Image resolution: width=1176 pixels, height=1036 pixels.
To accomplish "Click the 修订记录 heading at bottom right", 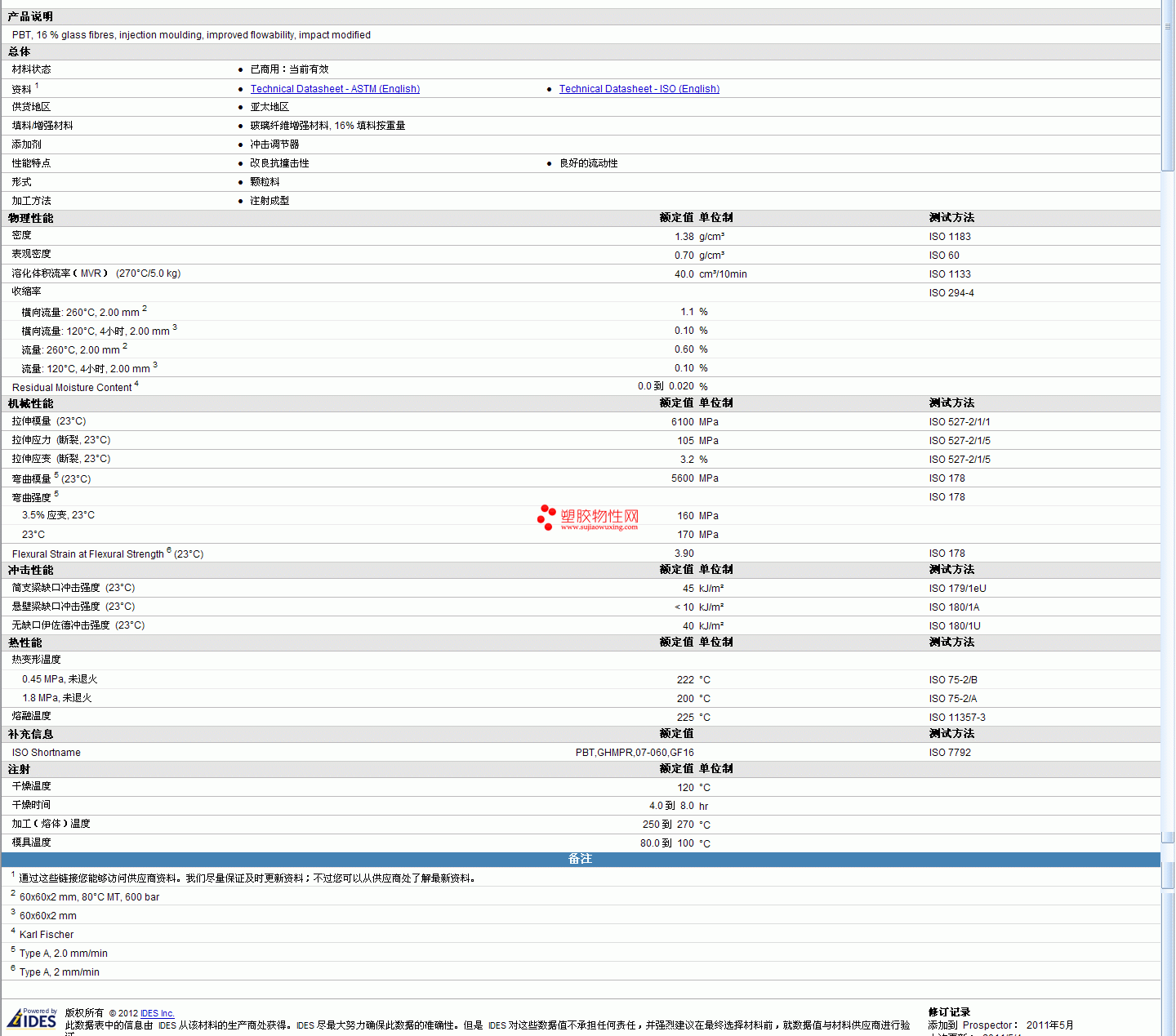I will [949, 1012].
